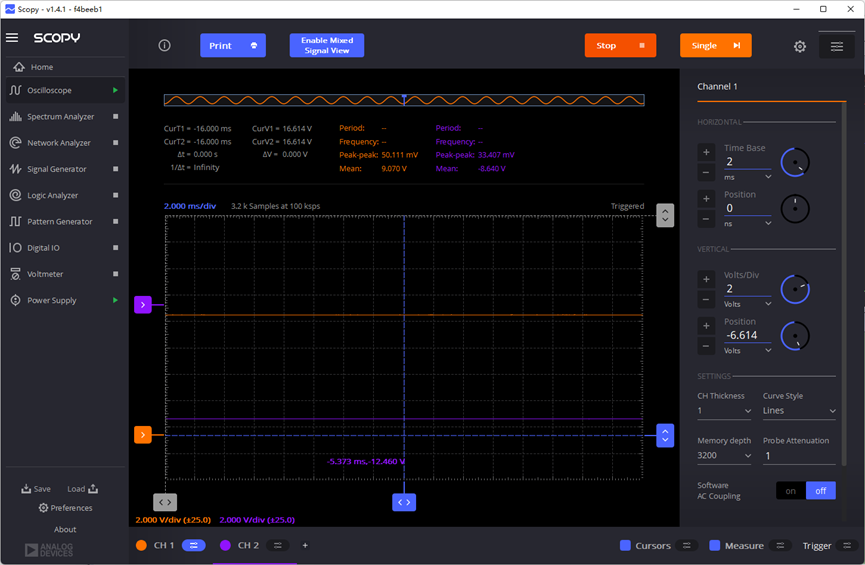
Task: Open the Curve Style dropdown
Action: click(799, 411)
